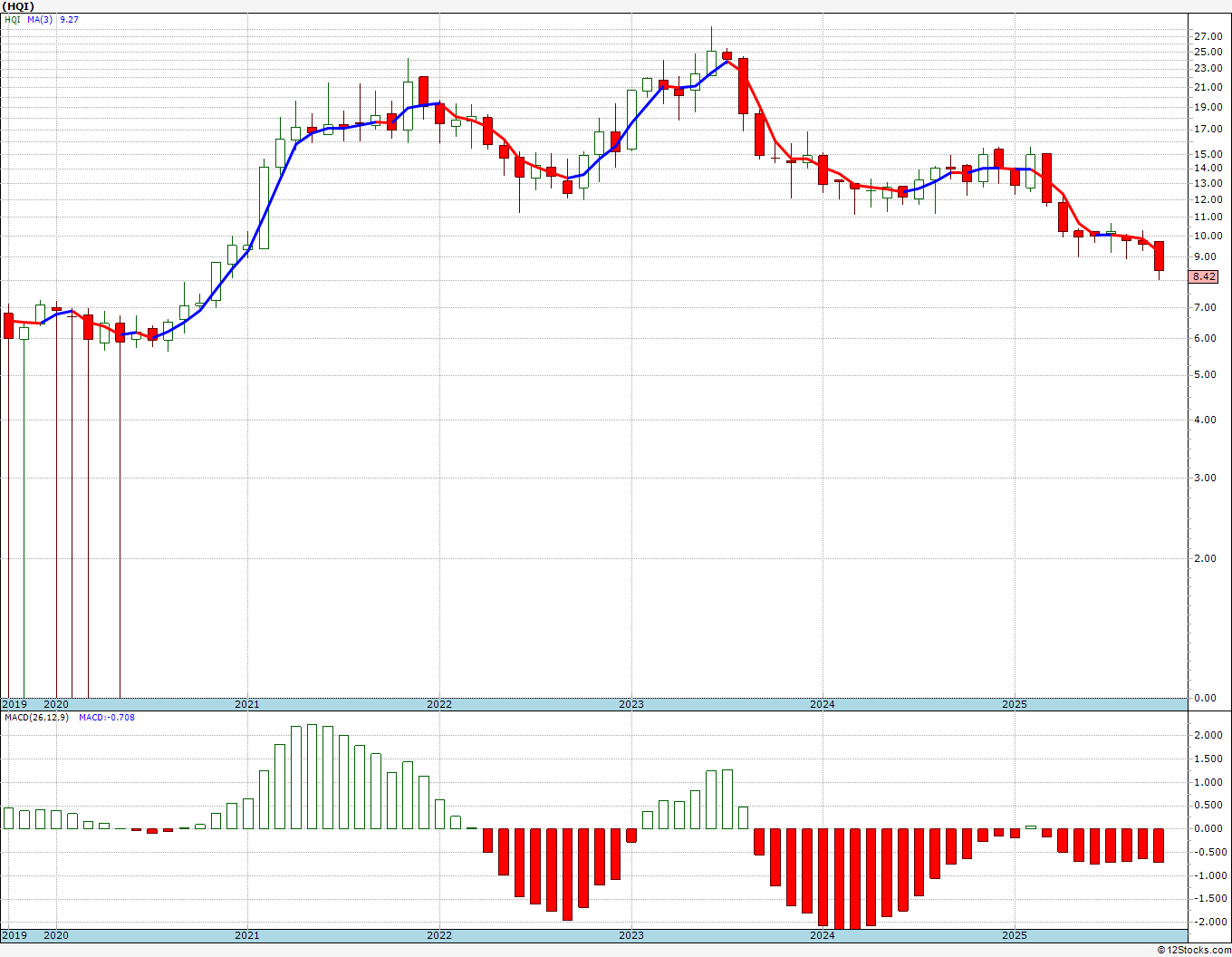This screenshot has width=1232, height=957.
Task: Click 2025 on the MACD panel time axis
Action: tap(1015, 936)
